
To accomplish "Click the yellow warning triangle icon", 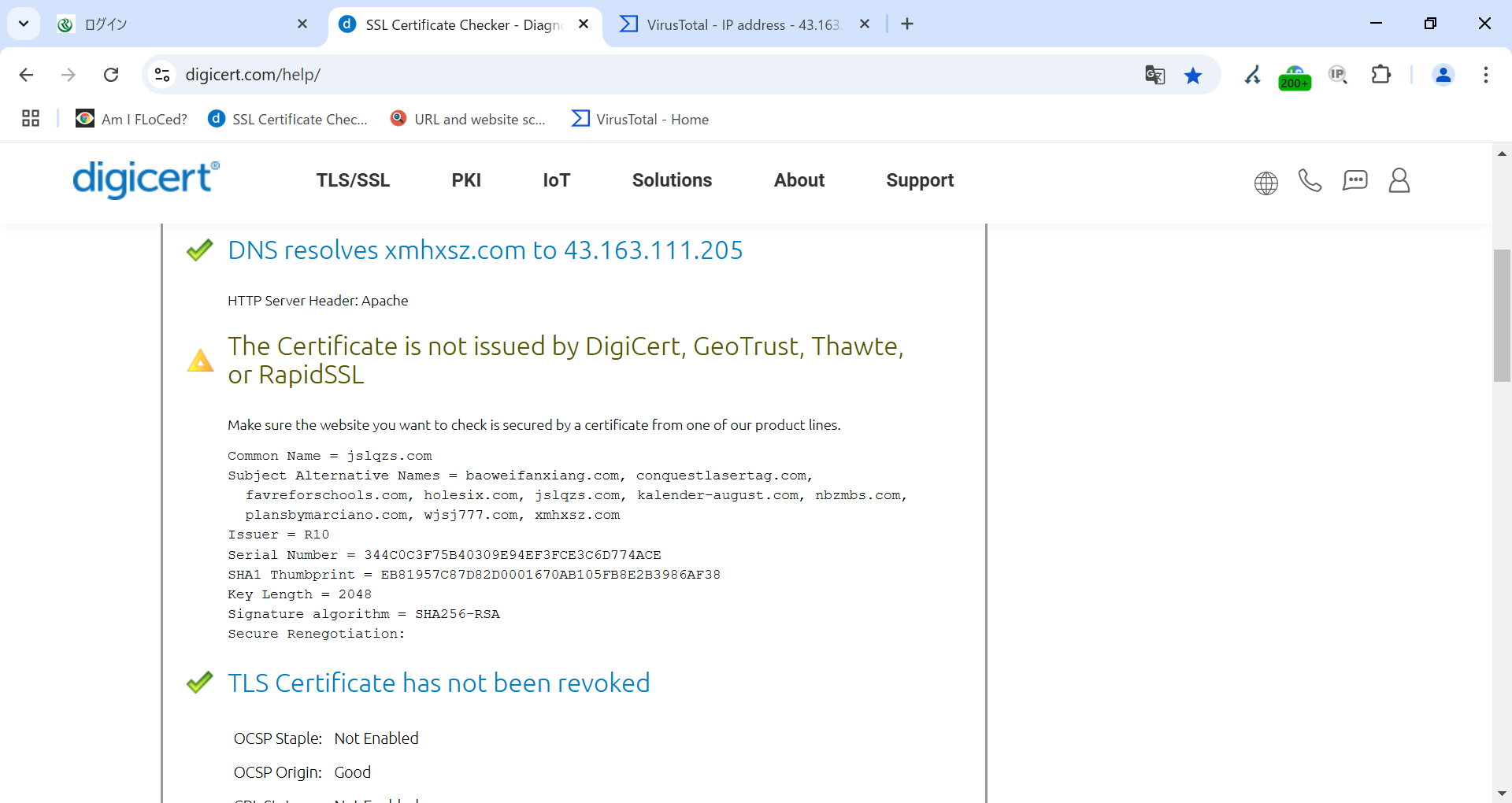I will click(x=200, y=361).
